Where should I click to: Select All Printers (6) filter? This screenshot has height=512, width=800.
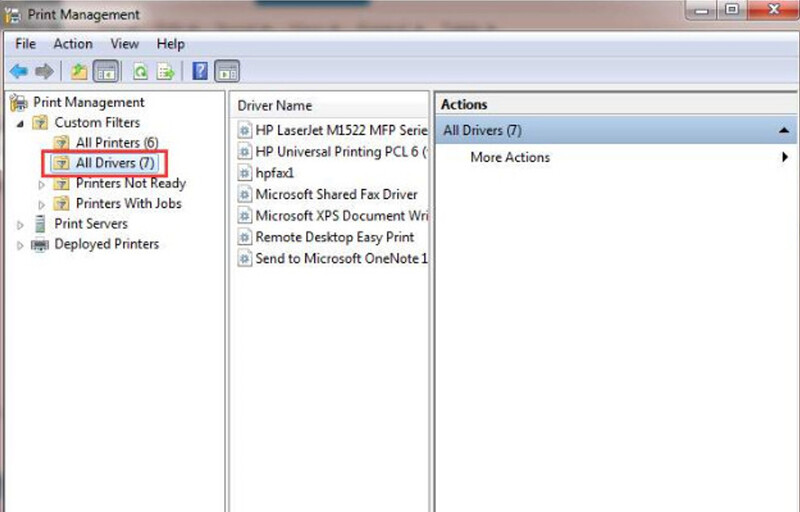pos(117,143)
